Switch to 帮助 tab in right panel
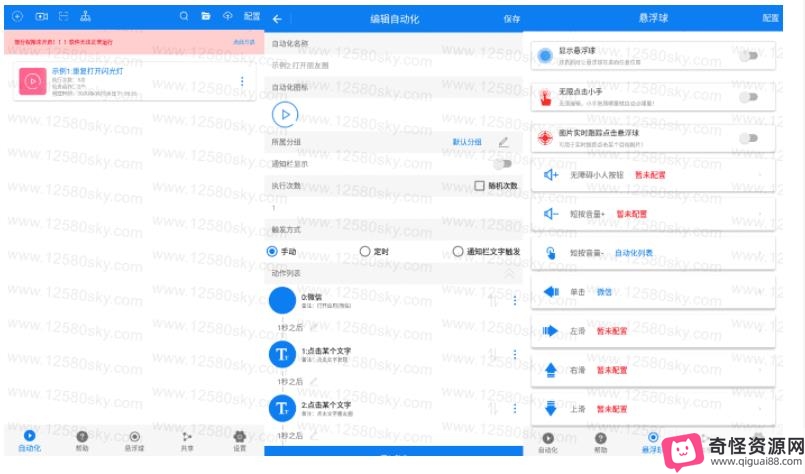The height and width of the screenshot is (474, 805). [x=601, y=443]
